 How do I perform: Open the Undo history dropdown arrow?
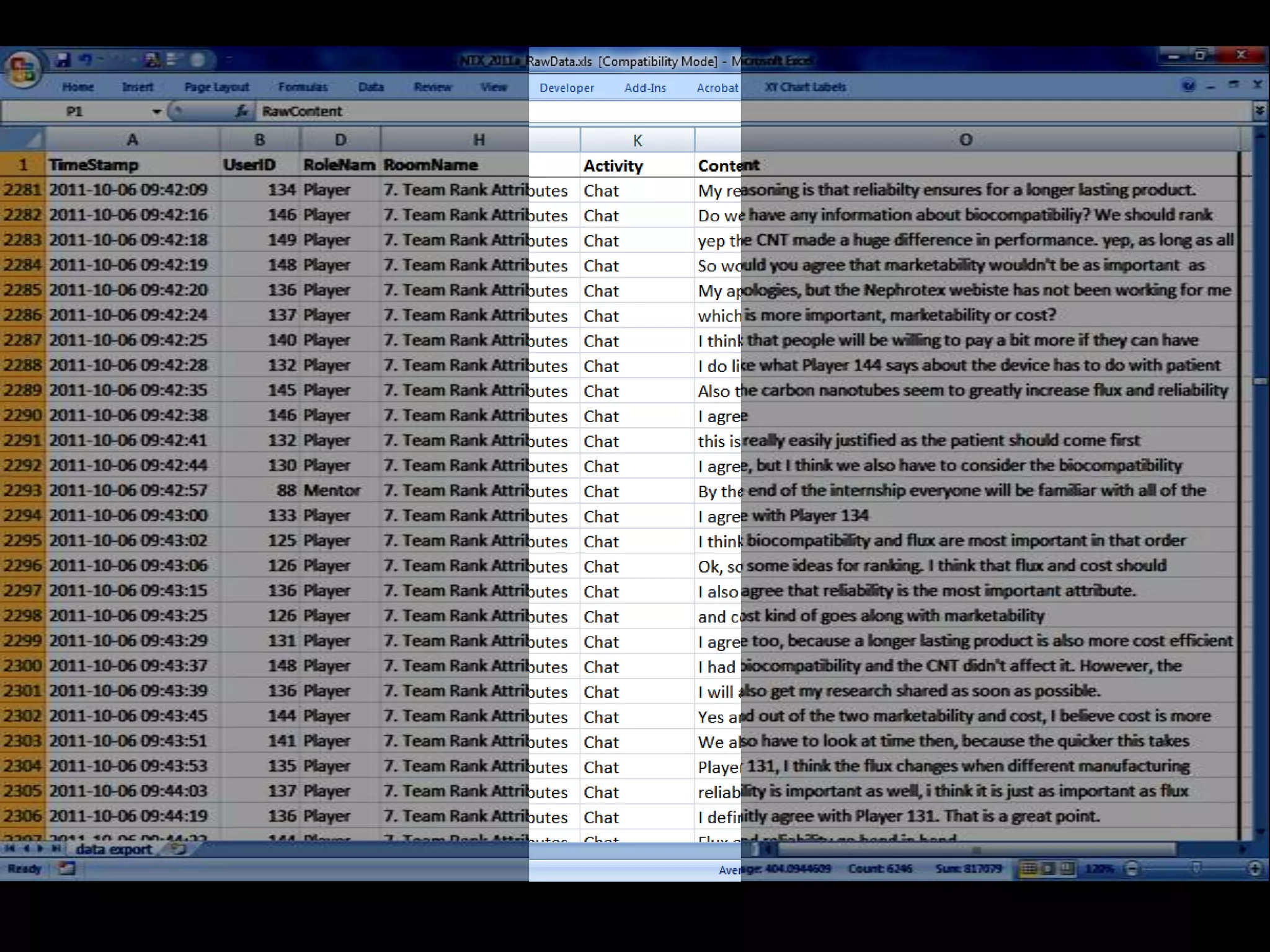pos(100,59)
